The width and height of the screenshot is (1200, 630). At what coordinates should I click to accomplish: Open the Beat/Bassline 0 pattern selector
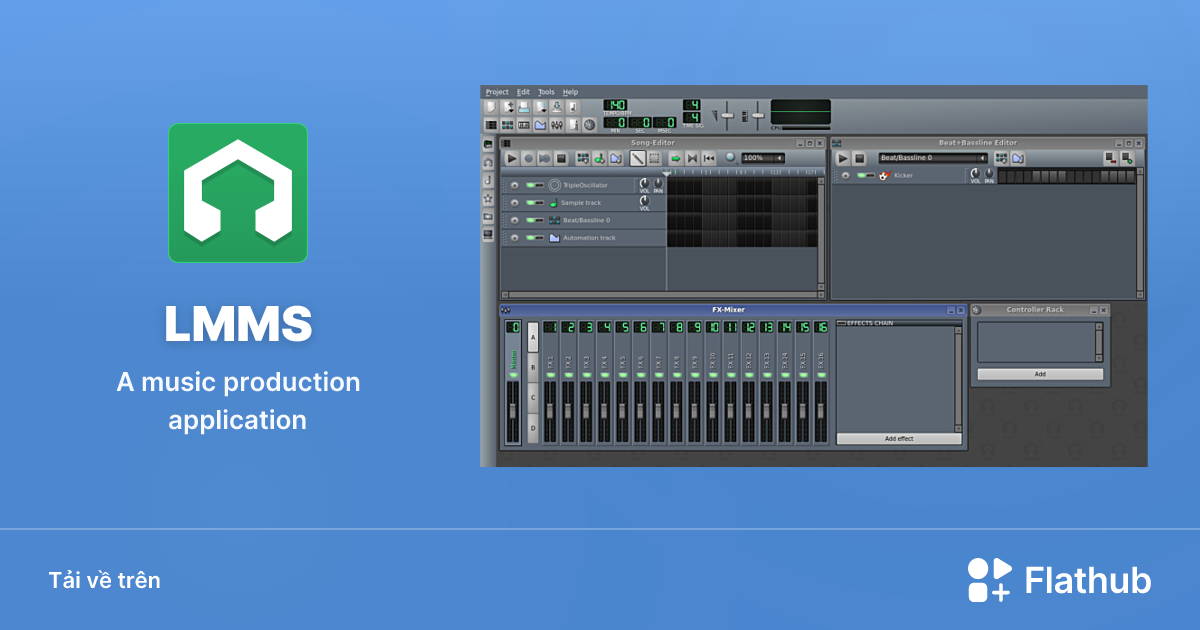coord(933,158)
